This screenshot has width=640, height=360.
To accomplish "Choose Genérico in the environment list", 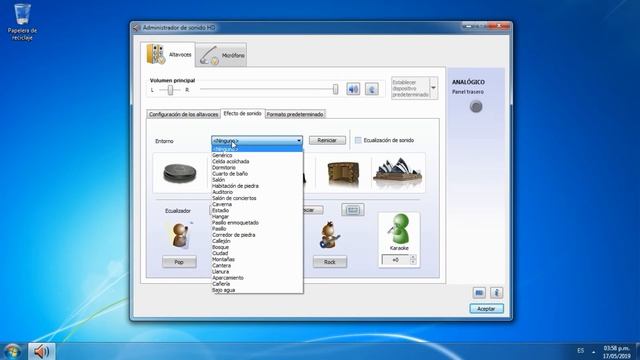I will point(257,155).
